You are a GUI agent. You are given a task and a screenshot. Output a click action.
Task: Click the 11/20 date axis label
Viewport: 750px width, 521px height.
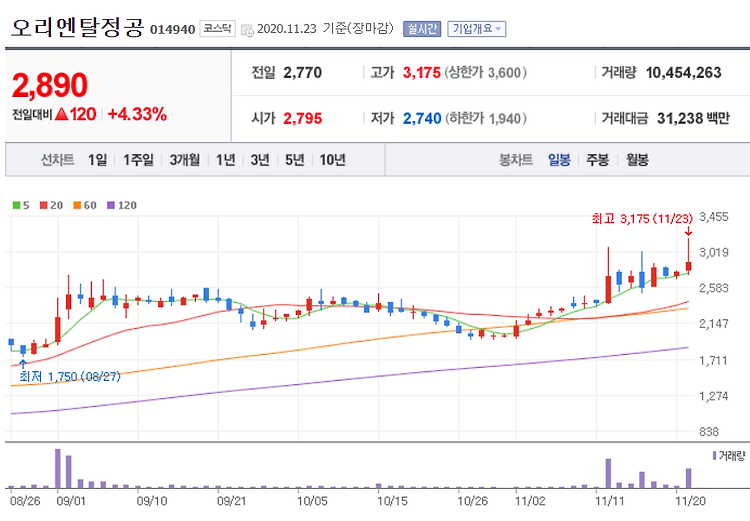690,501
